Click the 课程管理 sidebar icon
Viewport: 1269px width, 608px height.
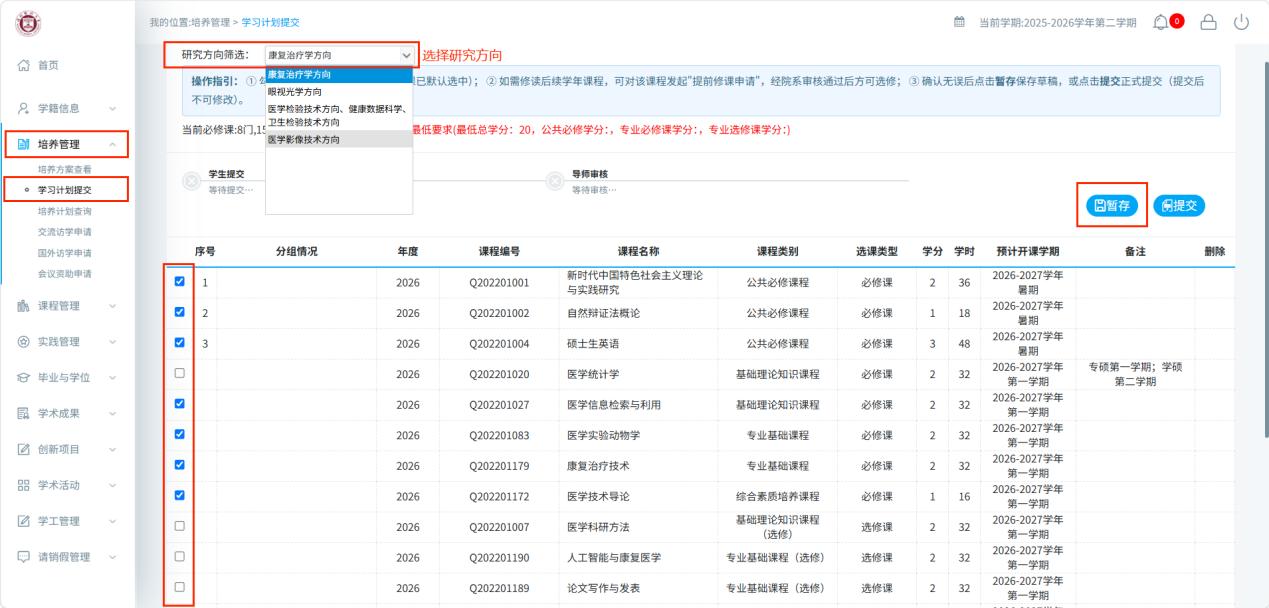click(21, 306)
